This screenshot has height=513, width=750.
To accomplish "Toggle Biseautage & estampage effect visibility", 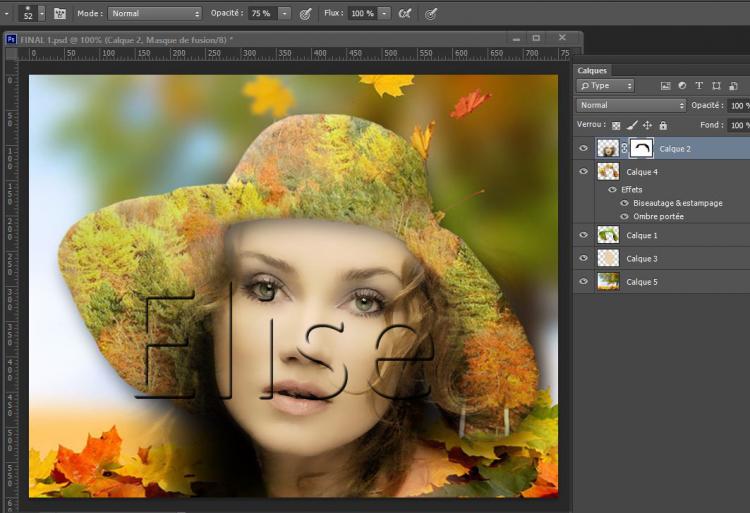I will click(624, 203).
